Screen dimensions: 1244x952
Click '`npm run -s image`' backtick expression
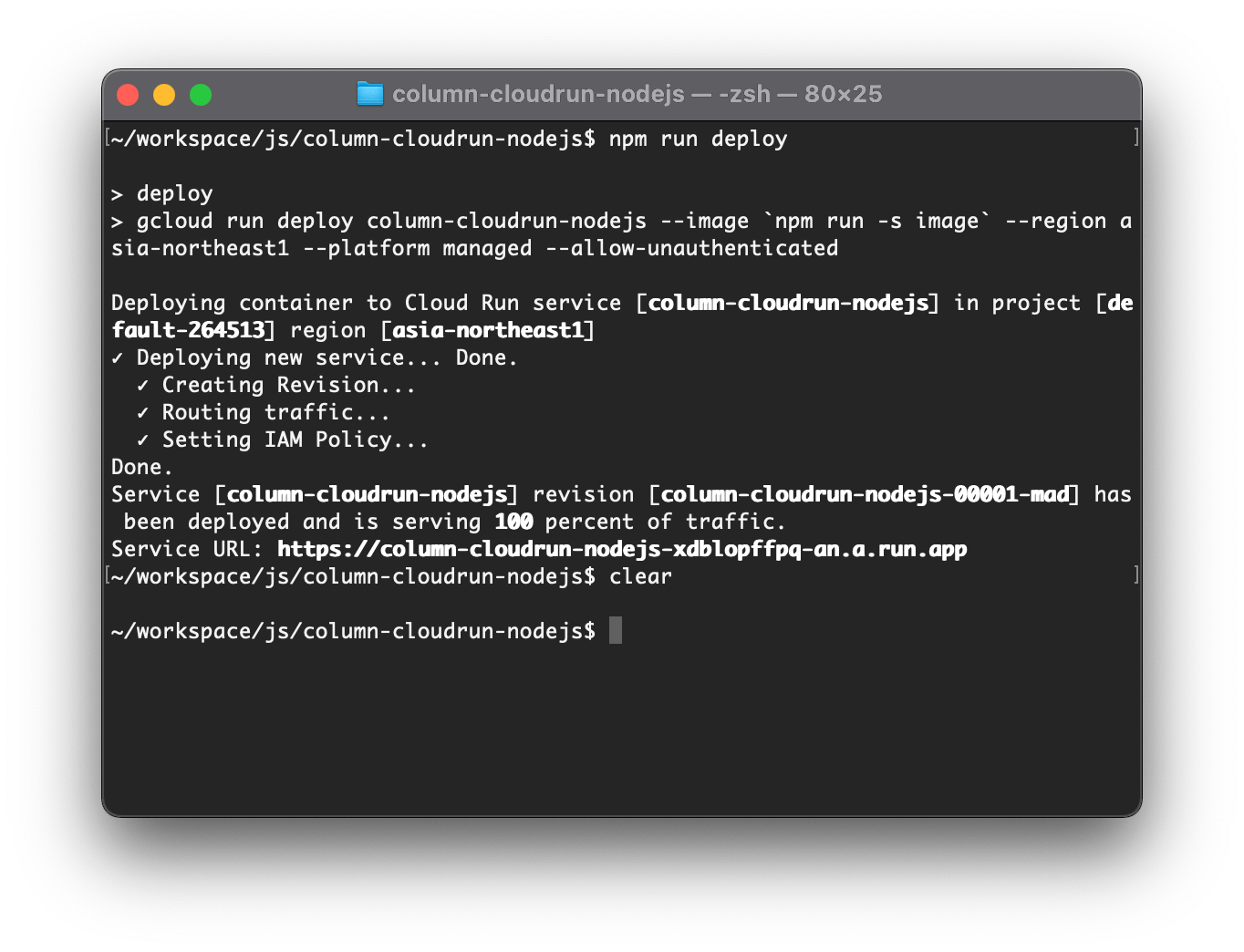pyautogui.click(x=877, y=221)
